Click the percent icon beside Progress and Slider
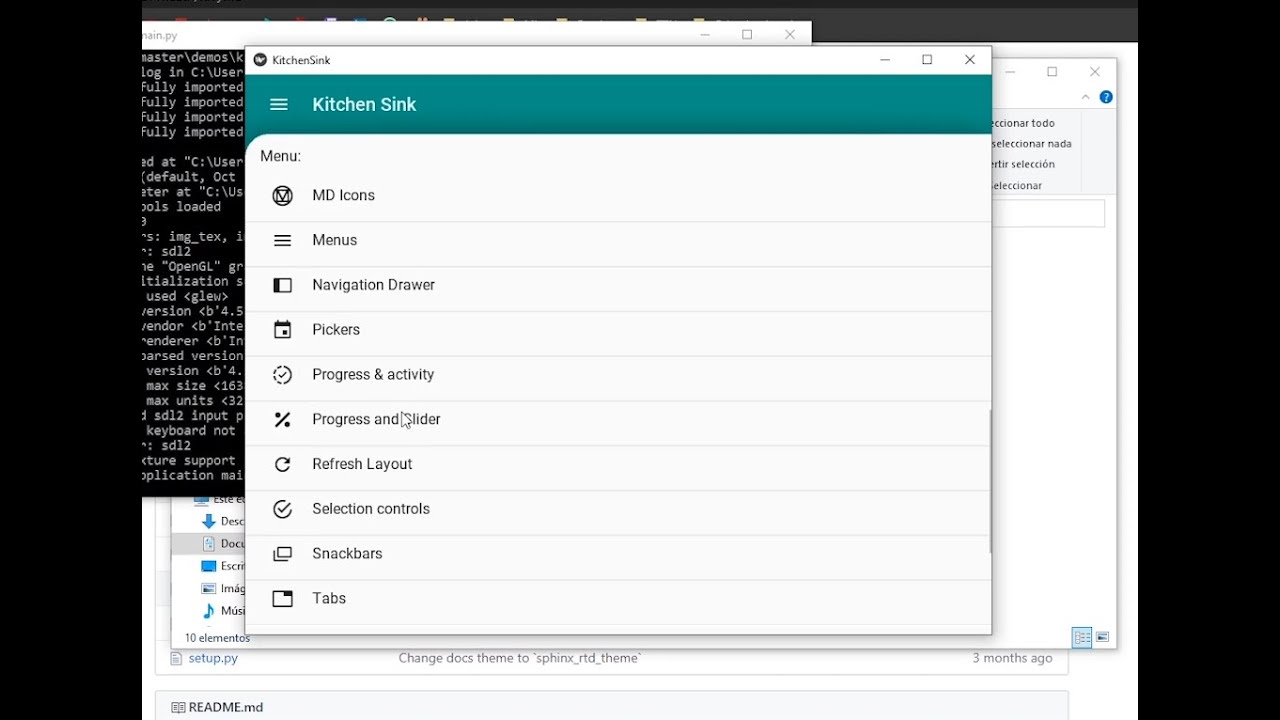The height and width of the screenshot is (720, 1280). 283,420
